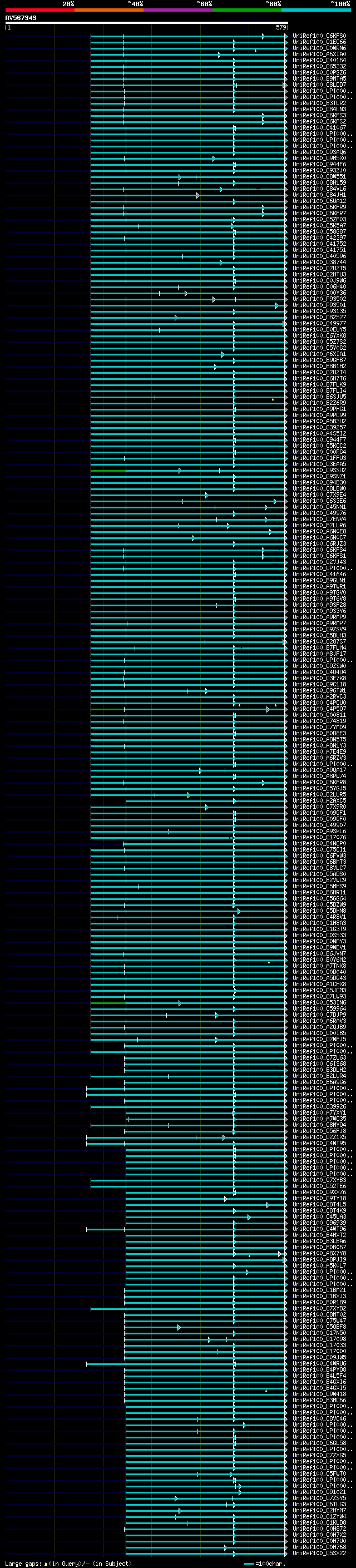The width and height of the screenshot is (356, 1568).
Task: Select the AV567343 query name
Action: (x=21, y=18)
